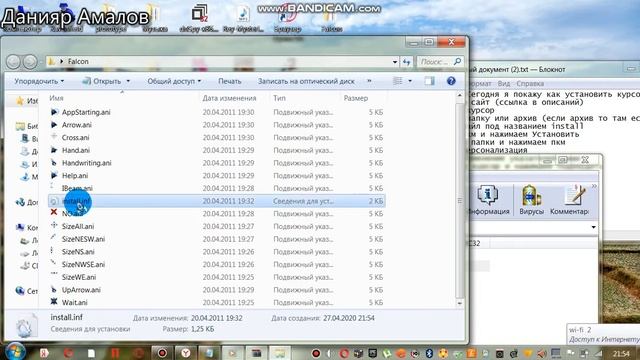Open the view options dropdown arrow
640x360 pixels.
click(x=410, y=81)
